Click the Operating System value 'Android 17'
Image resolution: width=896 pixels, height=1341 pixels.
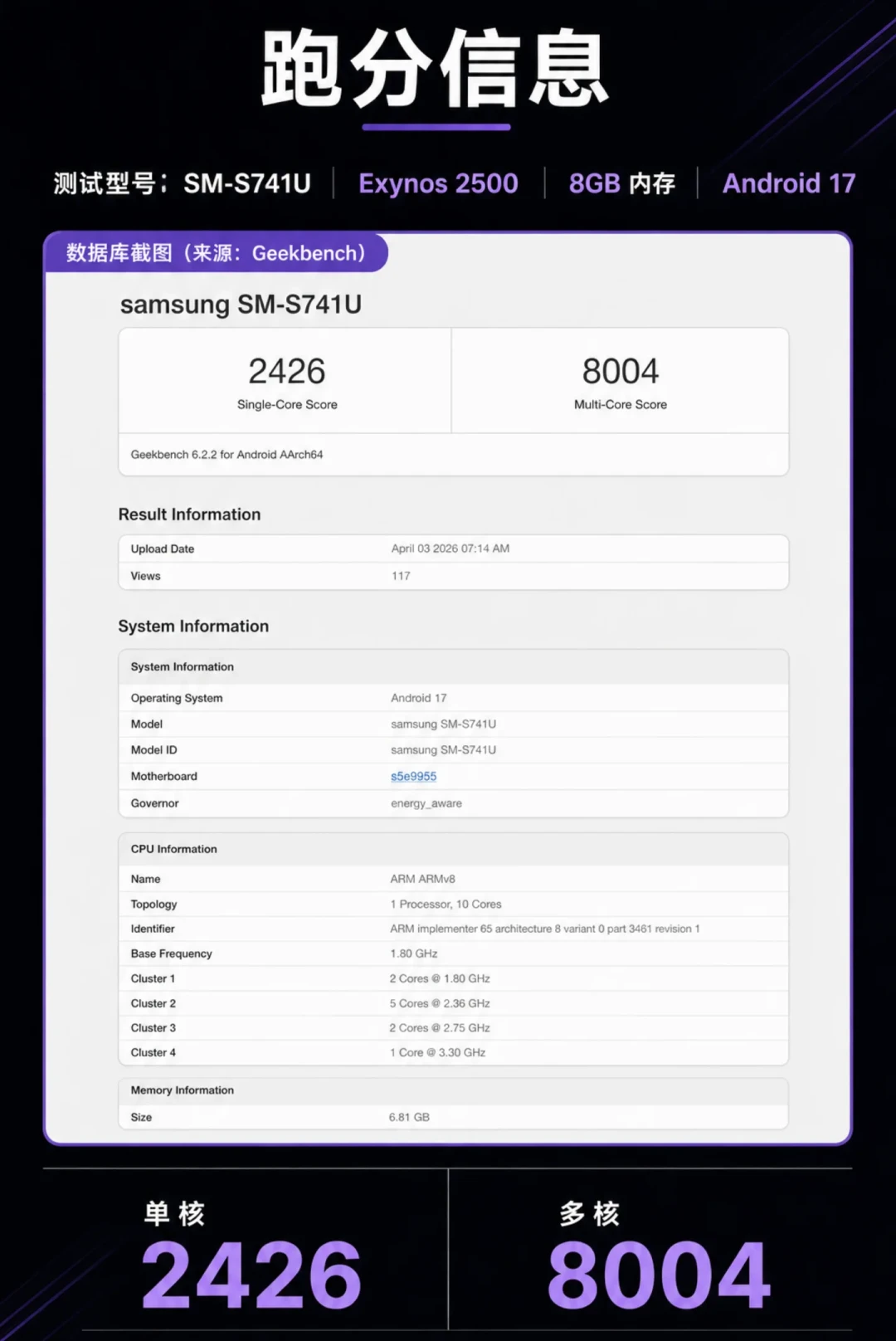click(x=419, y=698)
